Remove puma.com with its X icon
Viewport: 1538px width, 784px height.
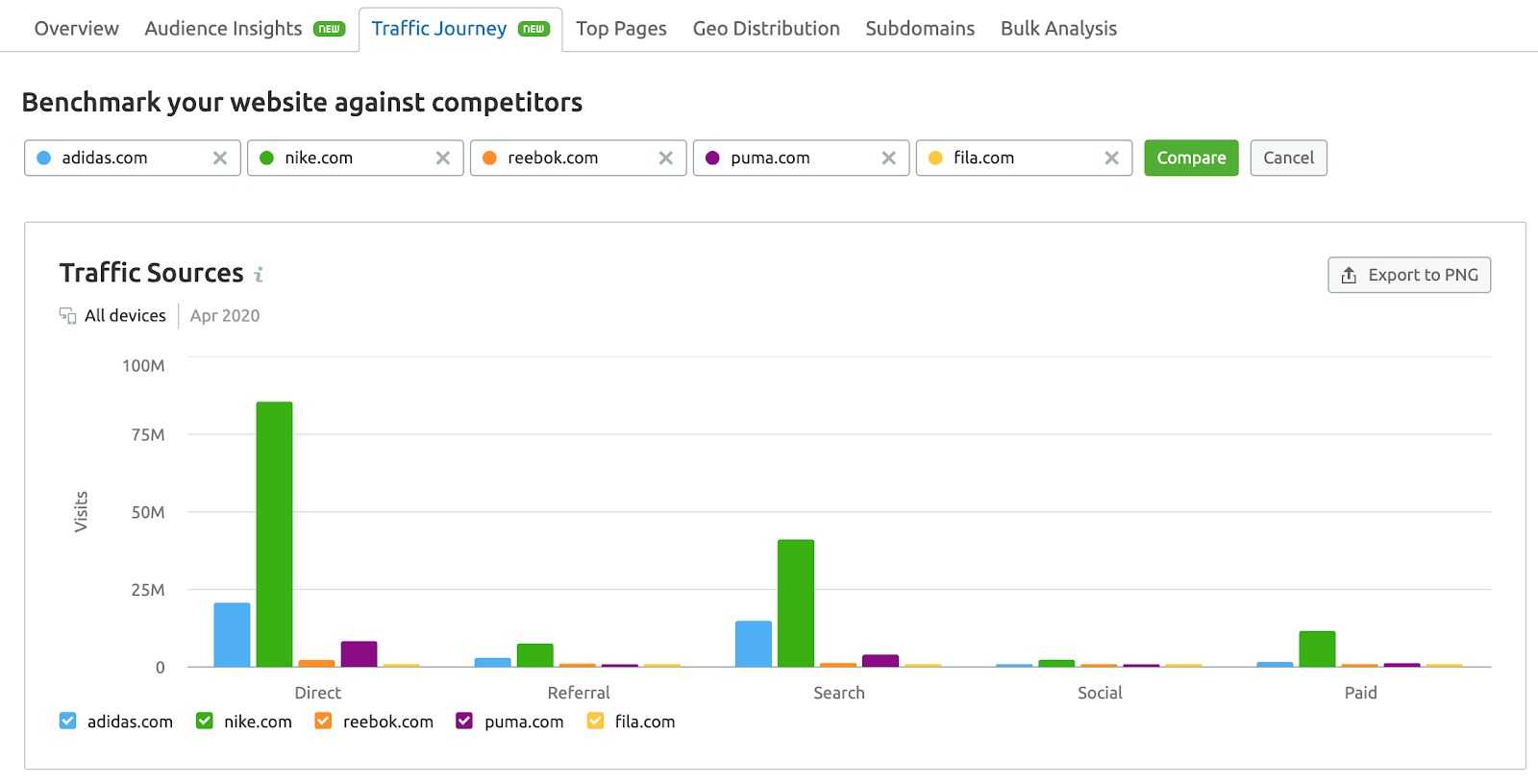coord(889,158)
